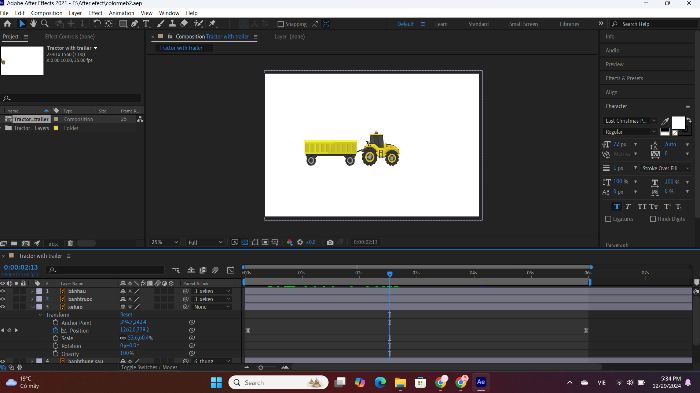Click the eyedropper in Character panel

[665, 121]
